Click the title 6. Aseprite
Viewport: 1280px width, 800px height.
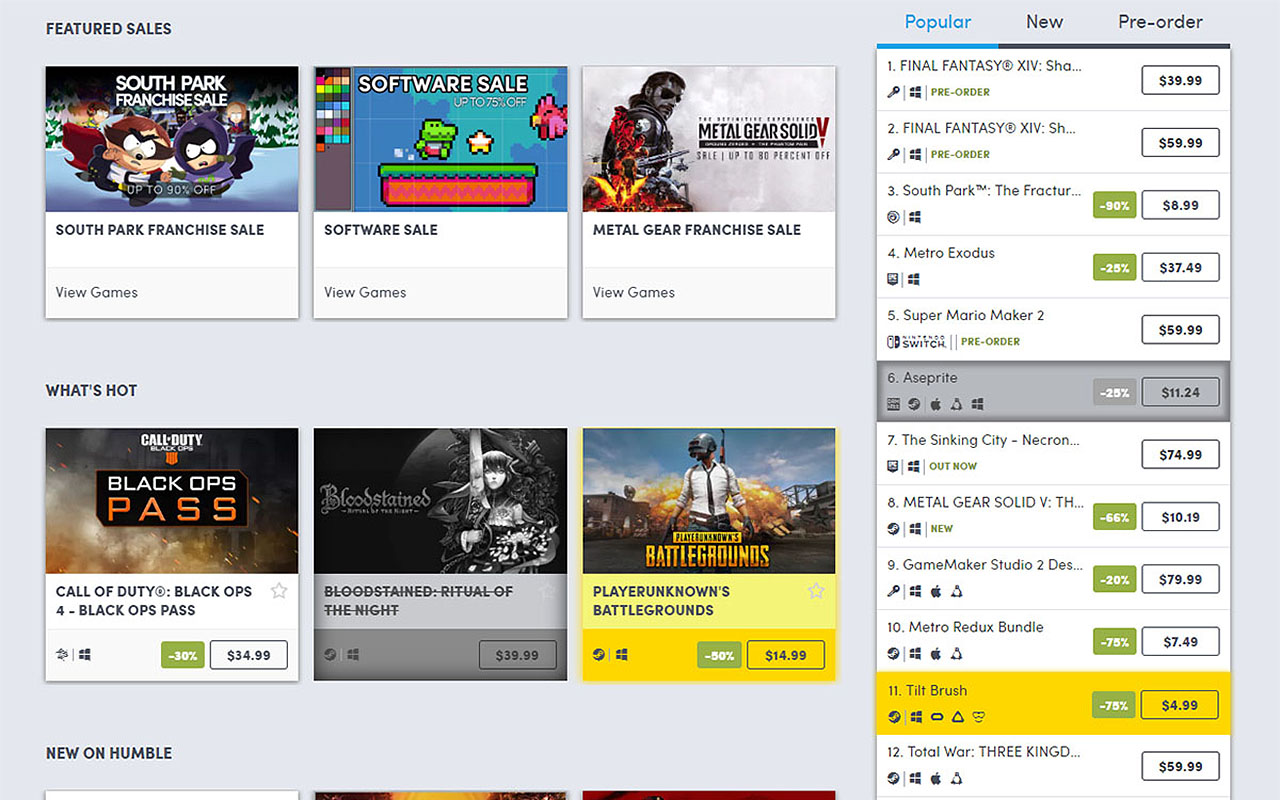coord(922,378)
